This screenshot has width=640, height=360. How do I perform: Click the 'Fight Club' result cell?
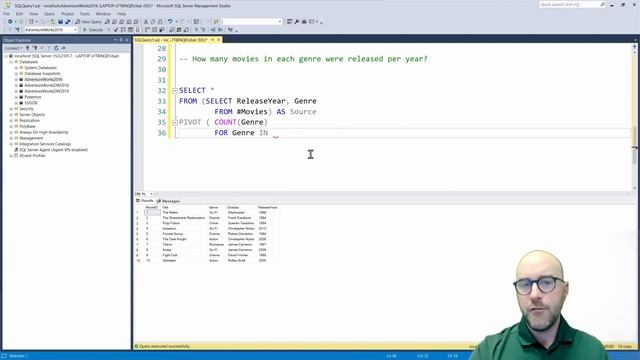point(184,255)
